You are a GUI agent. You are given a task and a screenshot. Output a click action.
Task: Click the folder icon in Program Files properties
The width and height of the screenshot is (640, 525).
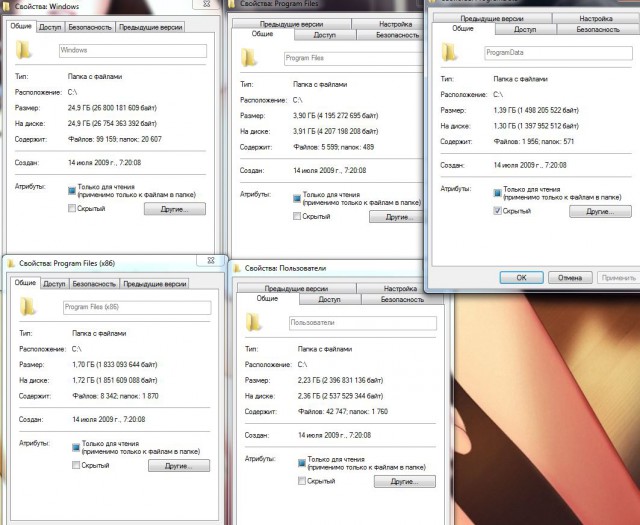click(x=249, y=58)
